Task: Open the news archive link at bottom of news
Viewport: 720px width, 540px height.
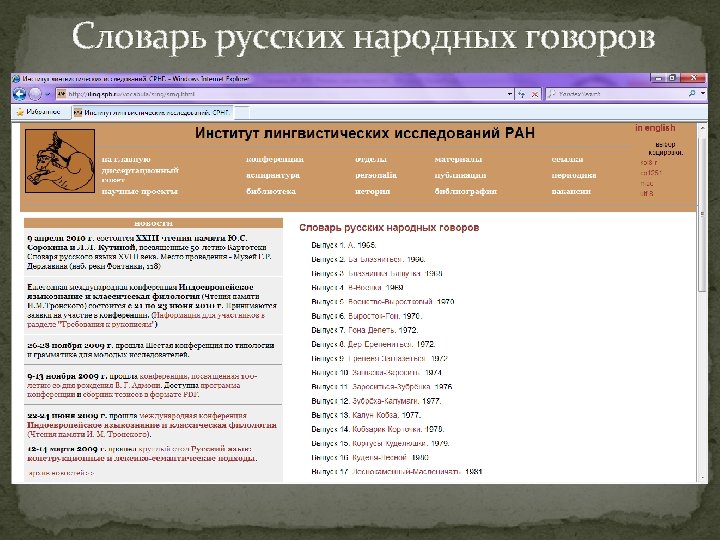Action: (x=61, y=473)
